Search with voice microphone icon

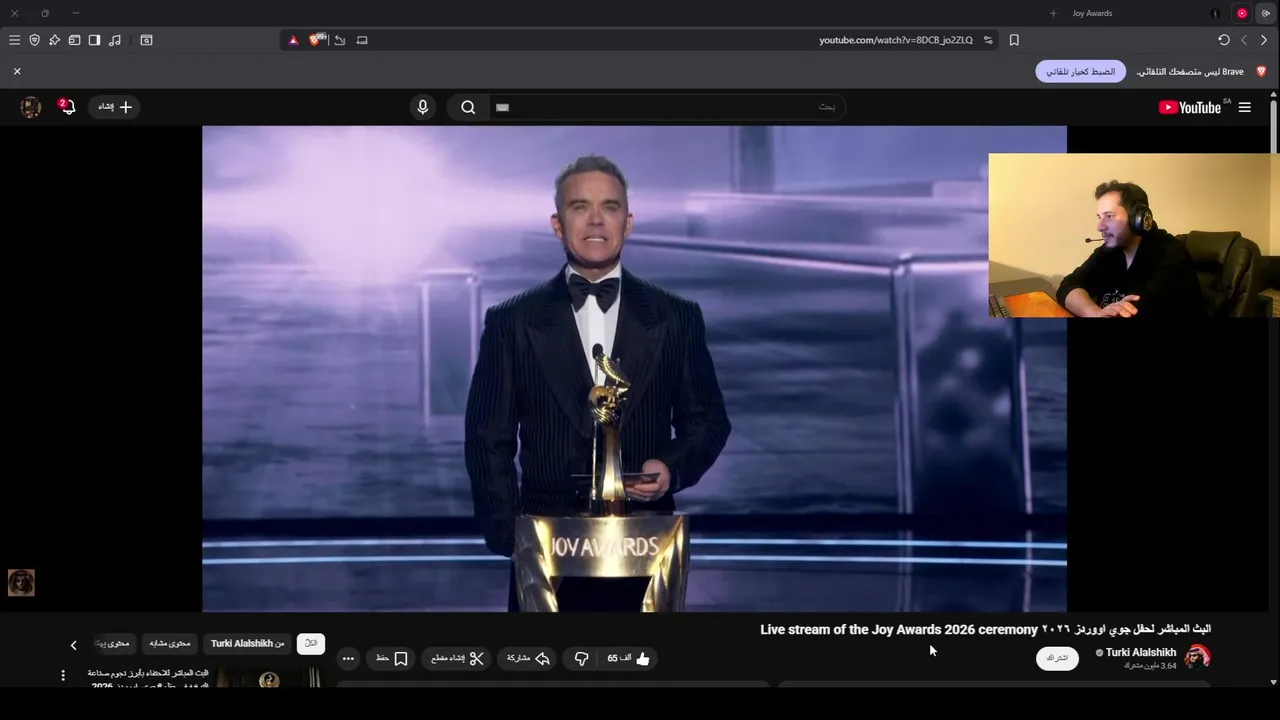click(423, 107)
